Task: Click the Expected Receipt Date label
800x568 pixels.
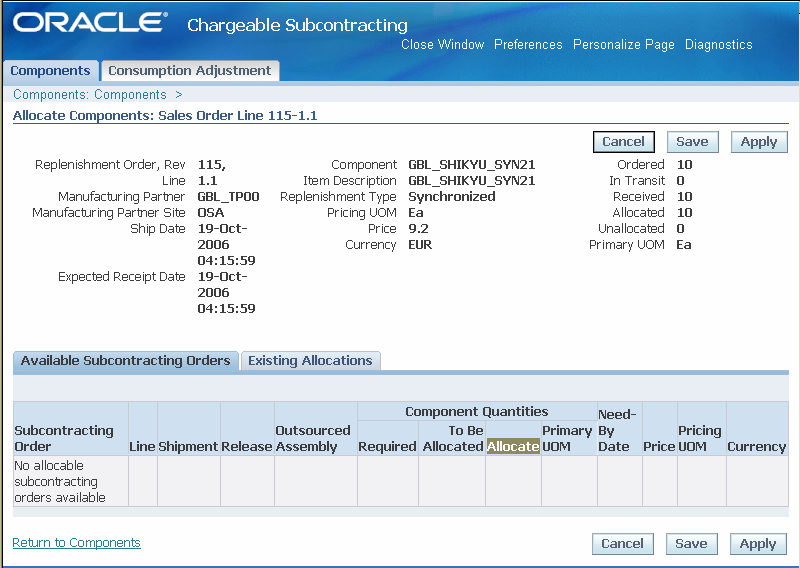Action: point(121,277)
